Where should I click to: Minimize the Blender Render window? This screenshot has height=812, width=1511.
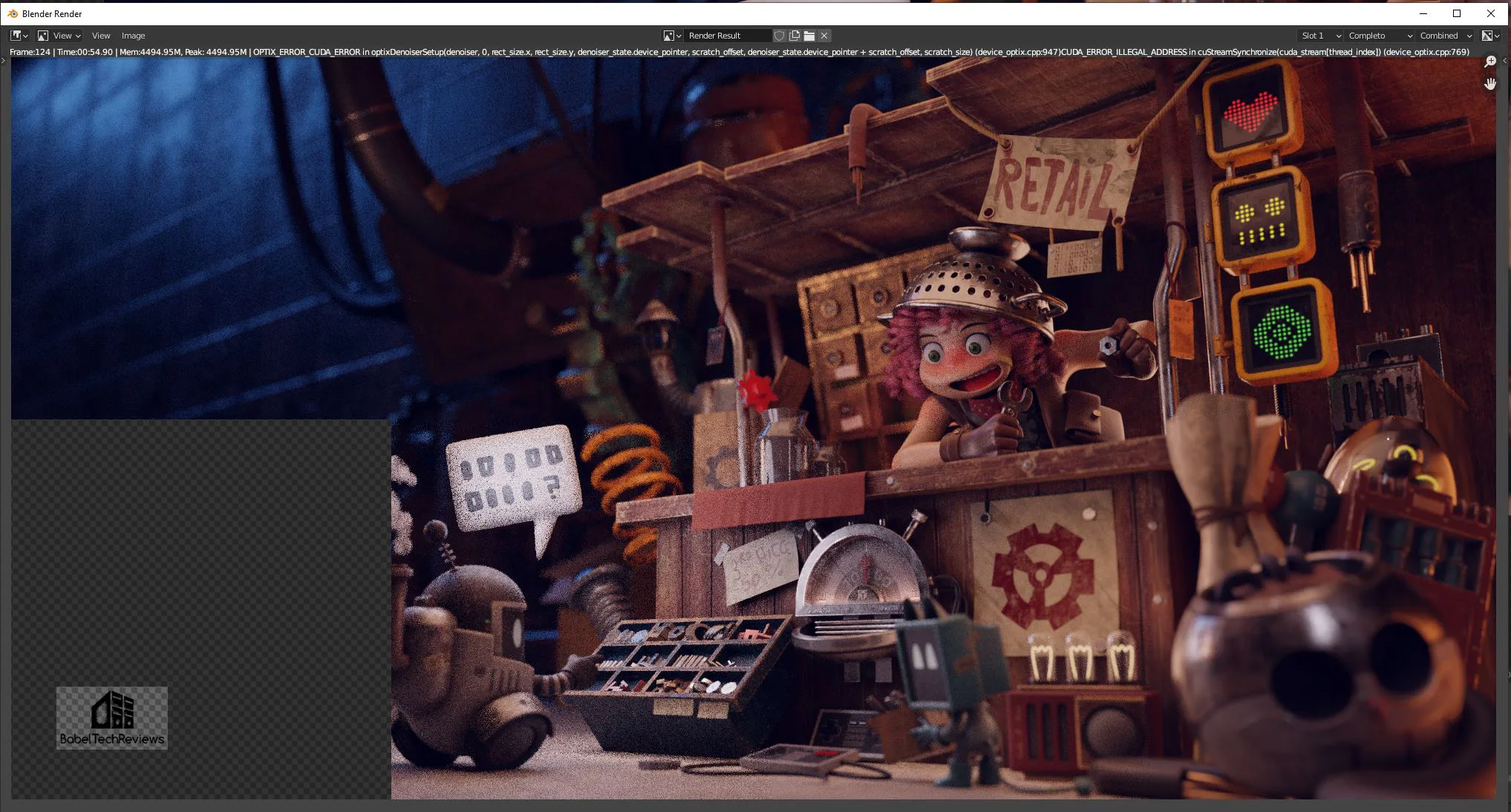click(1423, 13)
